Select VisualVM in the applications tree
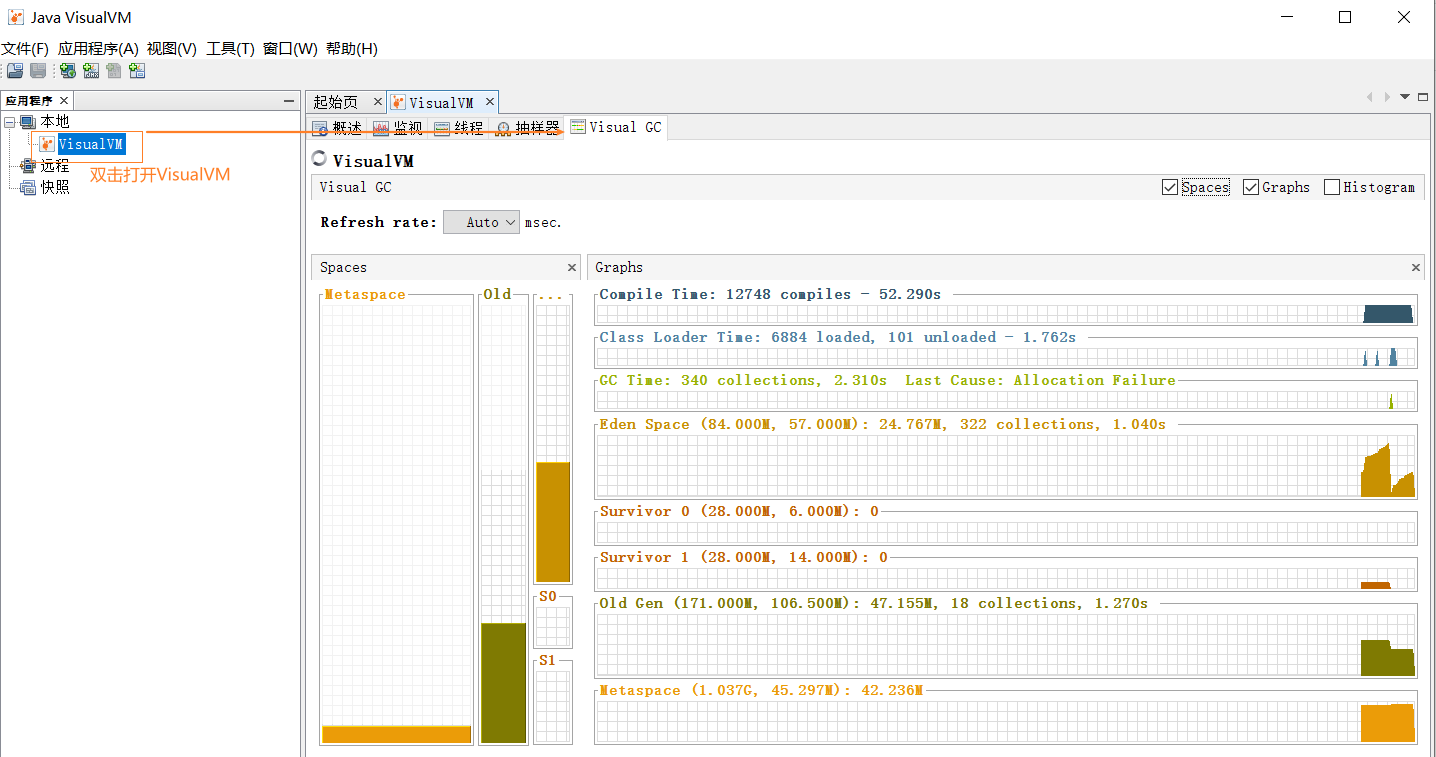 [91, 144]
